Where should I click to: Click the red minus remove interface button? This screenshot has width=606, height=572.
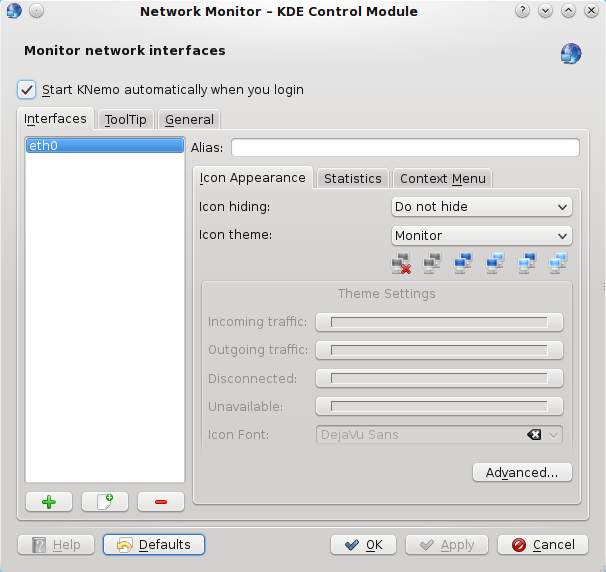coord(161,502)
